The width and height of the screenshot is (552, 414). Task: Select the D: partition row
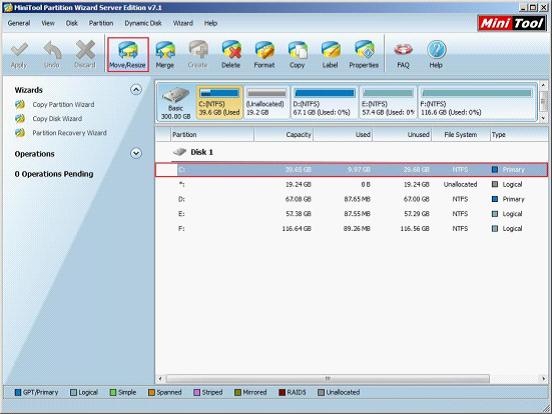[x=351, y=199]
